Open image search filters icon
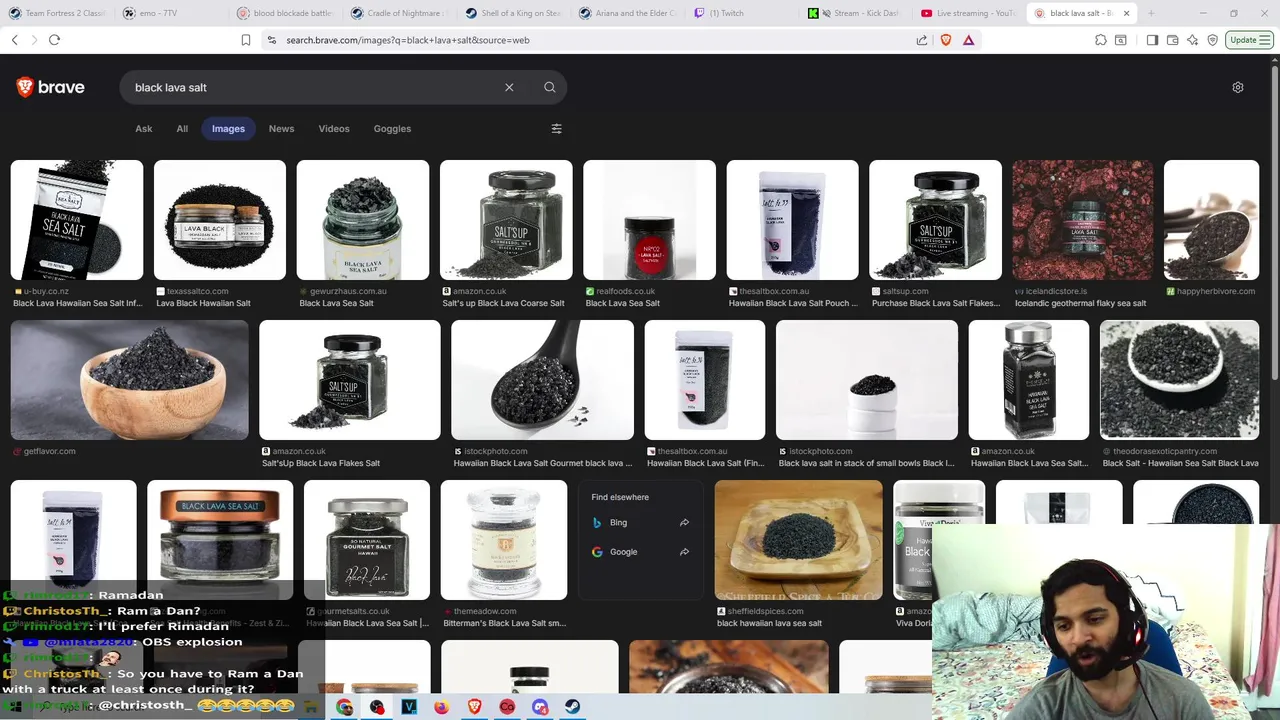This screenshot has height=720, width=1280. point(557,128)
